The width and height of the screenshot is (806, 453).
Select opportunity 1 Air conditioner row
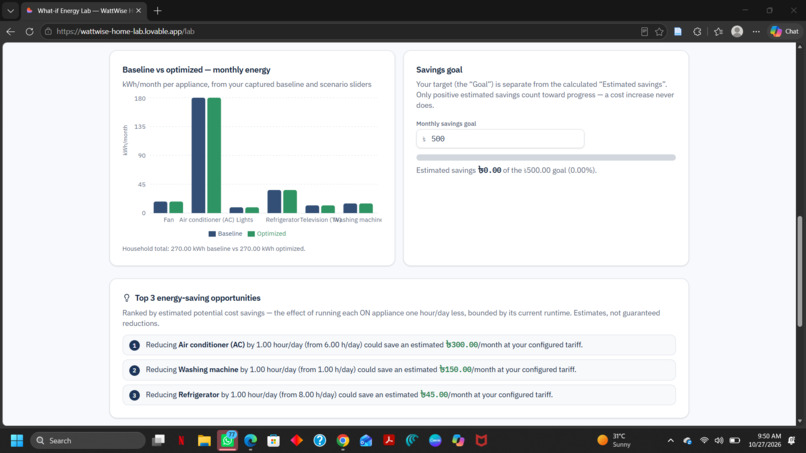(x=399, y=345)
